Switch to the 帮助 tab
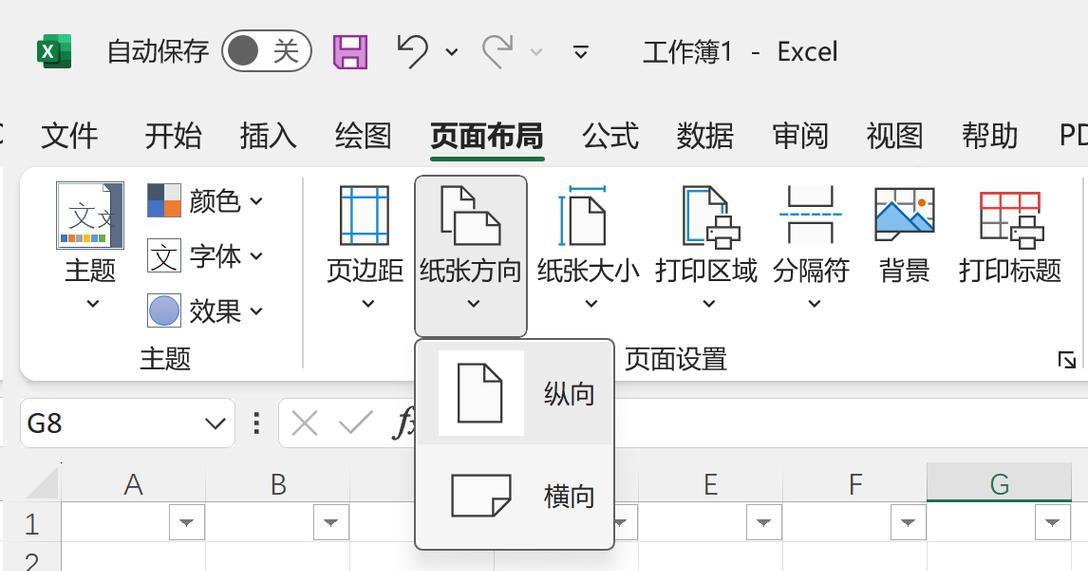This screenshot has height=571, width=1088. pyautogui.click(x=989, y=135)
